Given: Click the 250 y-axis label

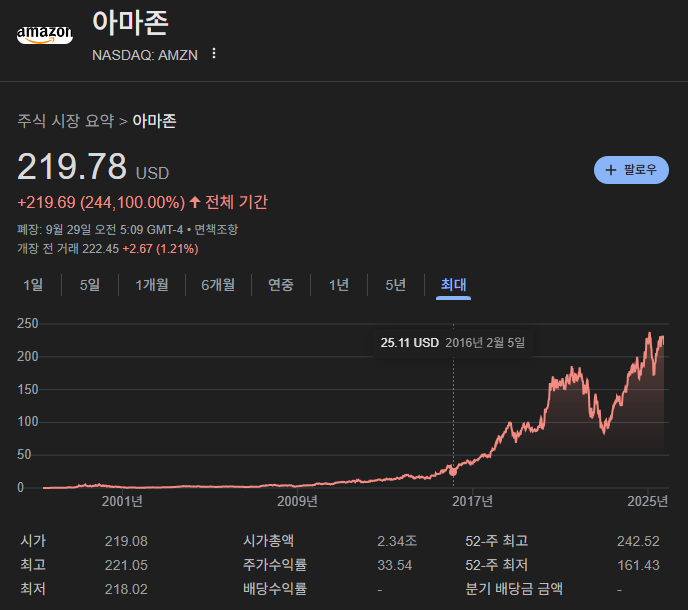Looking at the screenshot, I should coord(28,324).
